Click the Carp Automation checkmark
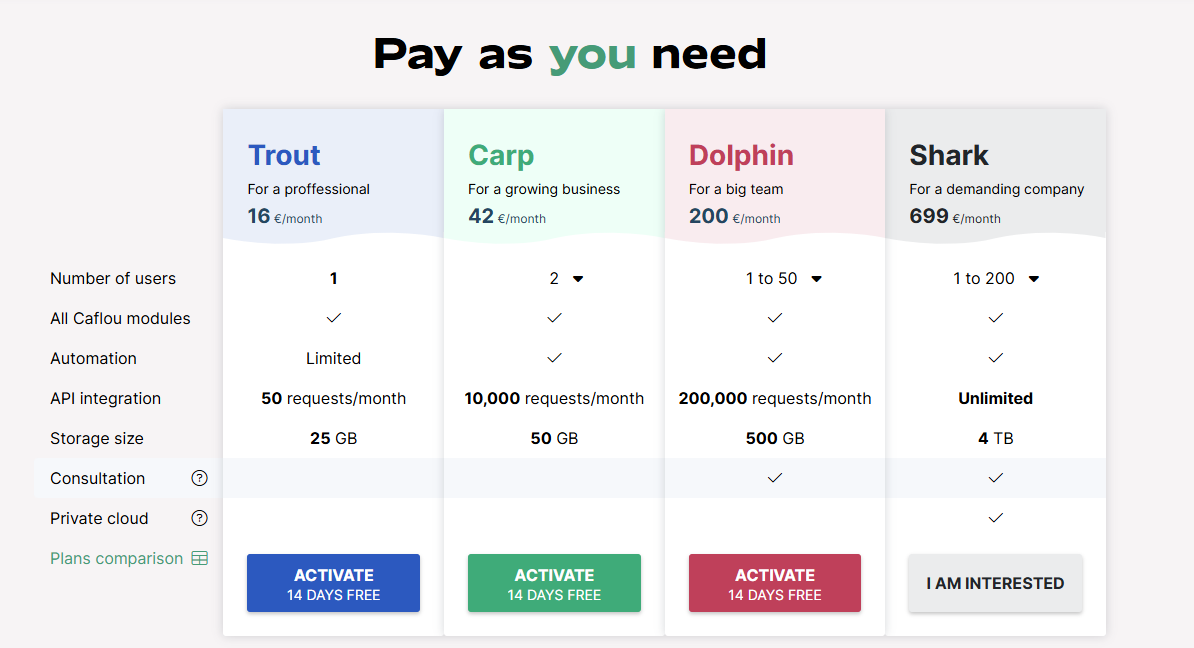Viewport: 1194px width, 648px height. tap(554, 358)
